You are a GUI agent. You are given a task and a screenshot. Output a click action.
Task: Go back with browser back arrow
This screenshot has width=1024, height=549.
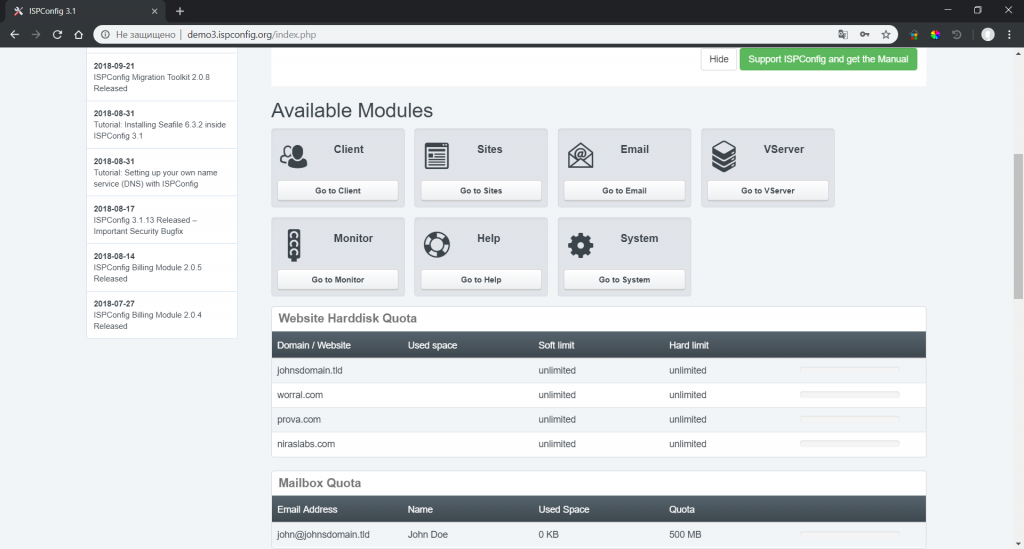click(14, 35)
